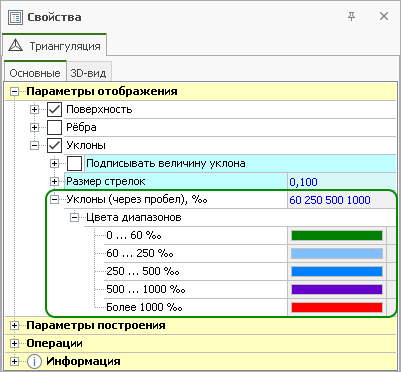The height and width of the screenshot is (372, 401).
Task: Click the triangulation icon on Триангуляция tab
Action: tap(14, 46)
